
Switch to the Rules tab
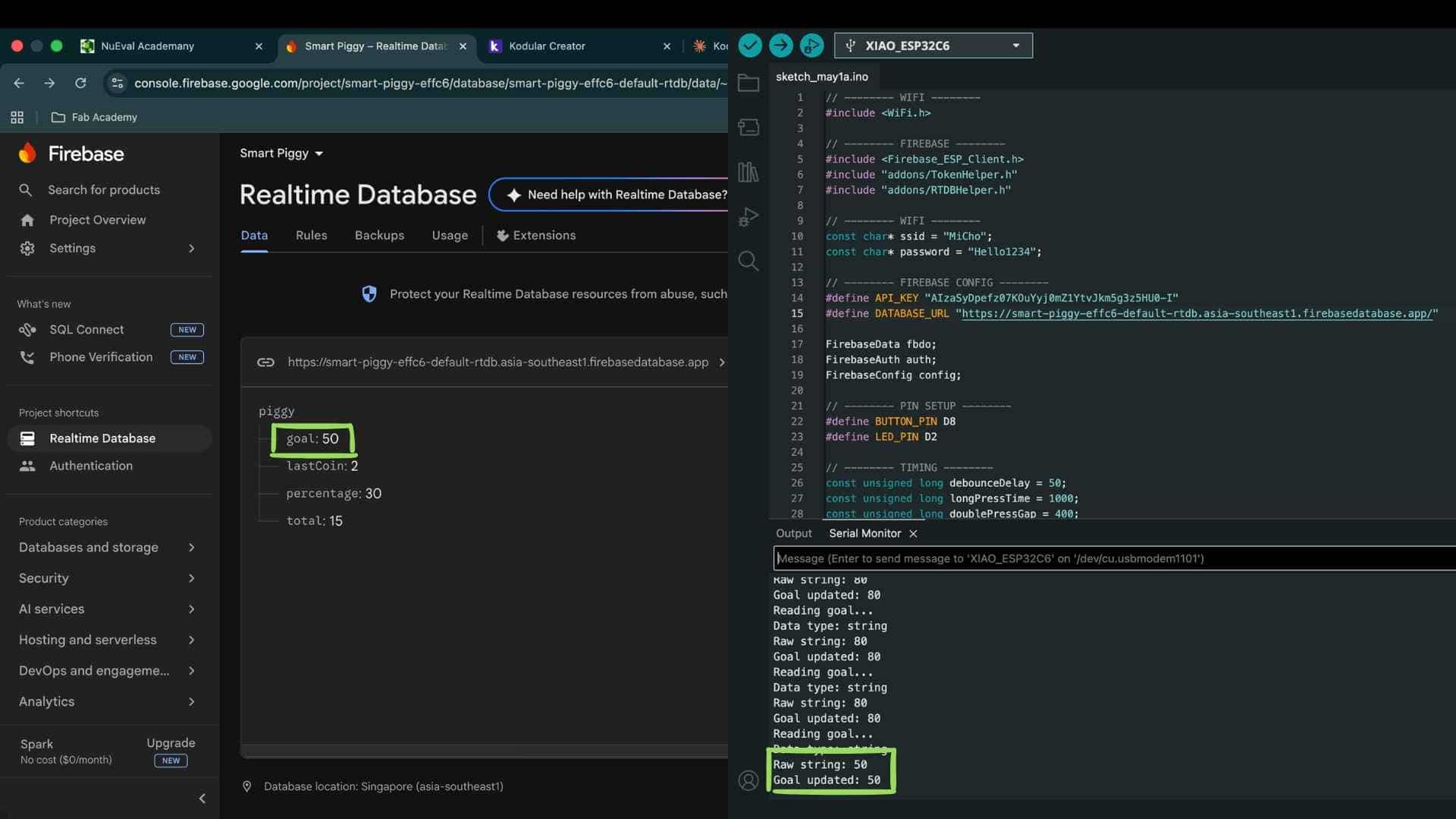pyautogui.click(x=312, y=236)
